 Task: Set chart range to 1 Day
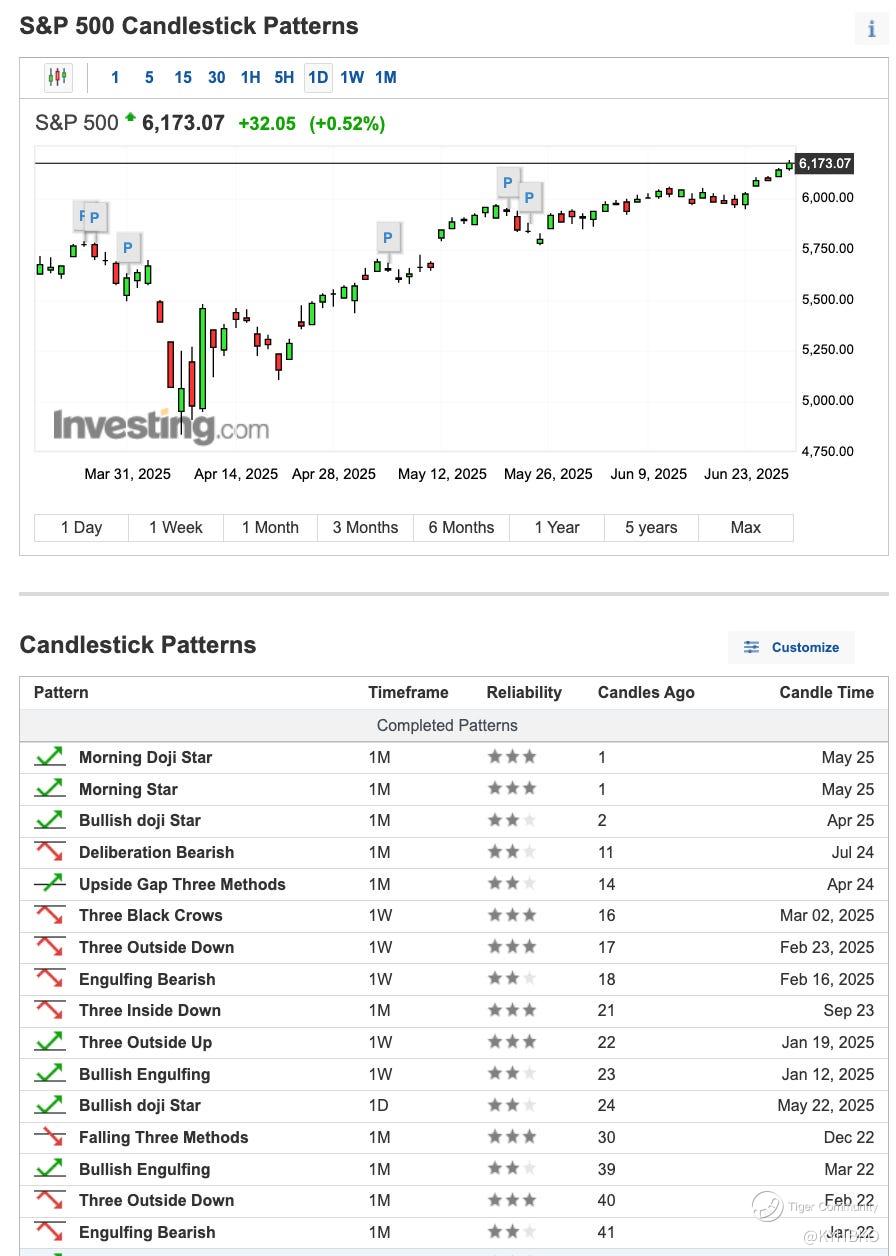pos(82,527)
